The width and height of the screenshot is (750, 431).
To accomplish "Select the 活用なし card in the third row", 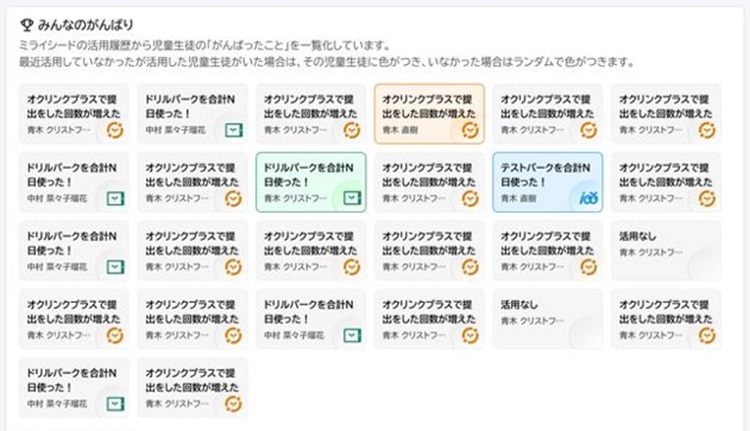I will [665, 250].
